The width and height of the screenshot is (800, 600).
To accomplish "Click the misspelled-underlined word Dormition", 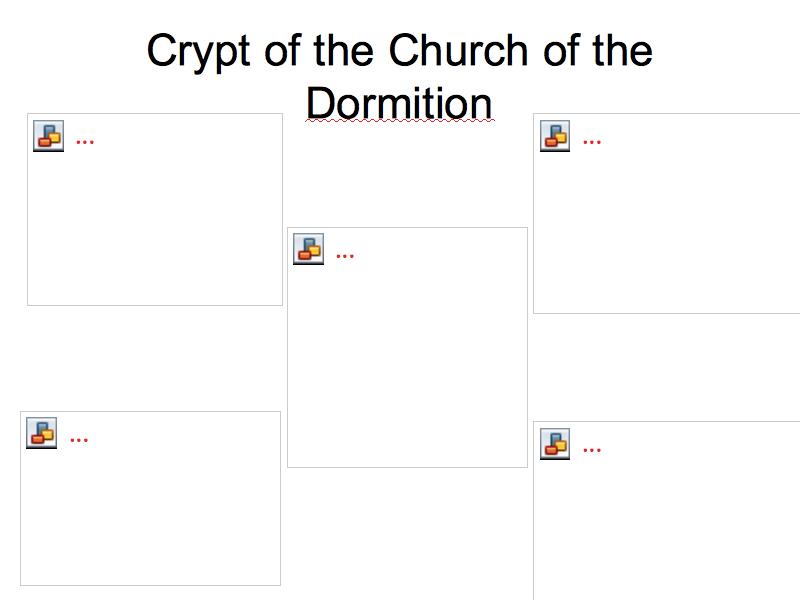I will (x=399, y=103).
